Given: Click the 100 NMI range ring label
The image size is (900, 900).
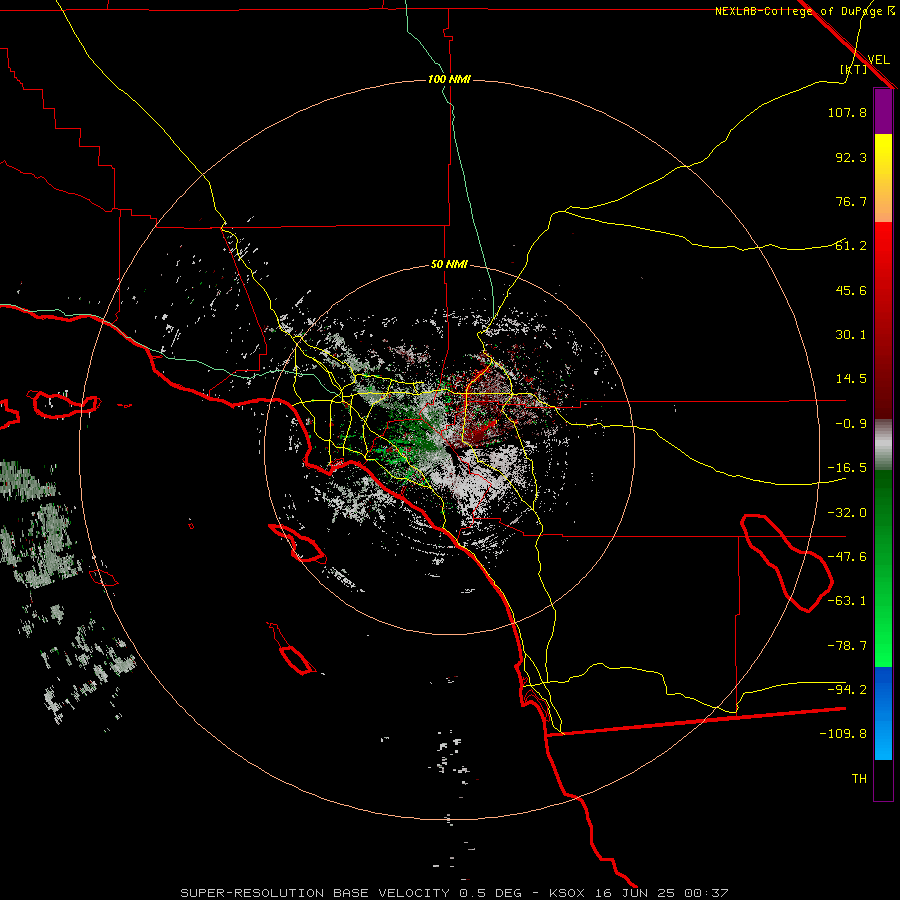Looking at the screenshot, I should click(449, 79).
